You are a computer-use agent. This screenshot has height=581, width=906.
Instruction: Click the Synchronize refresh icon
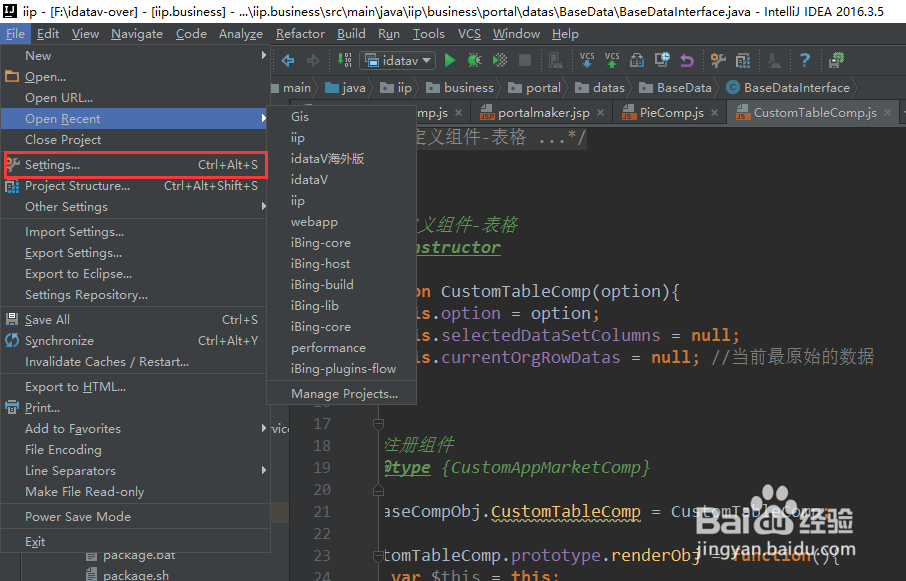pos(12,340)
